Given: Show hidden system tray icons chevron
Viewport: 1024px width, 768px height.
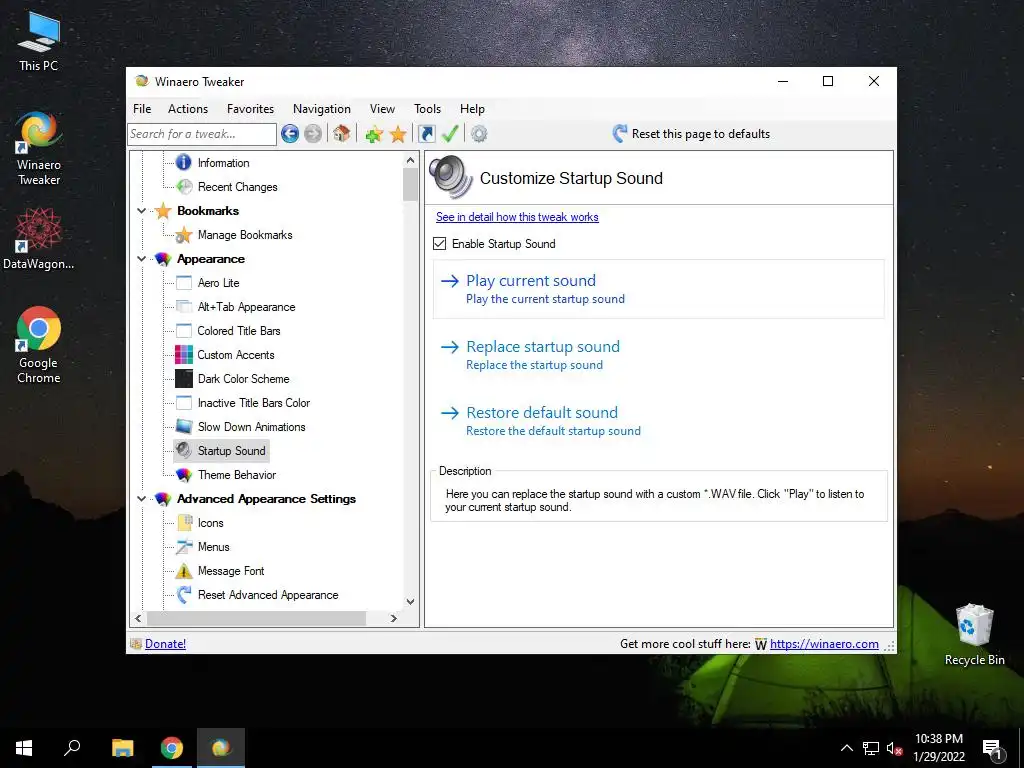Looking at the screenshot, I should pos(846,748).
